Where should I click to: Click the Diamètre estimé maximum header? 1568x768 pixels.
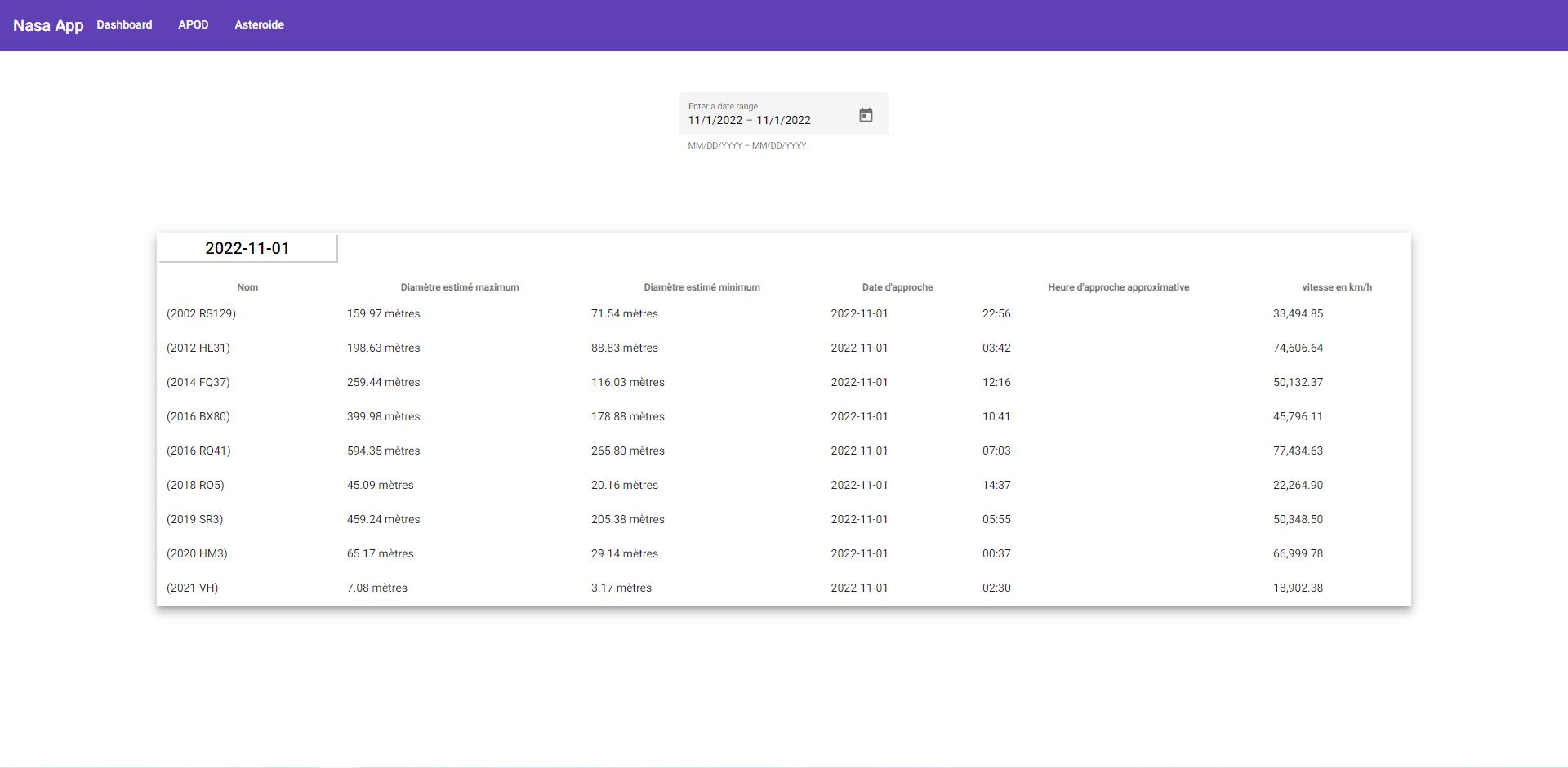click(x=460, y=287)
